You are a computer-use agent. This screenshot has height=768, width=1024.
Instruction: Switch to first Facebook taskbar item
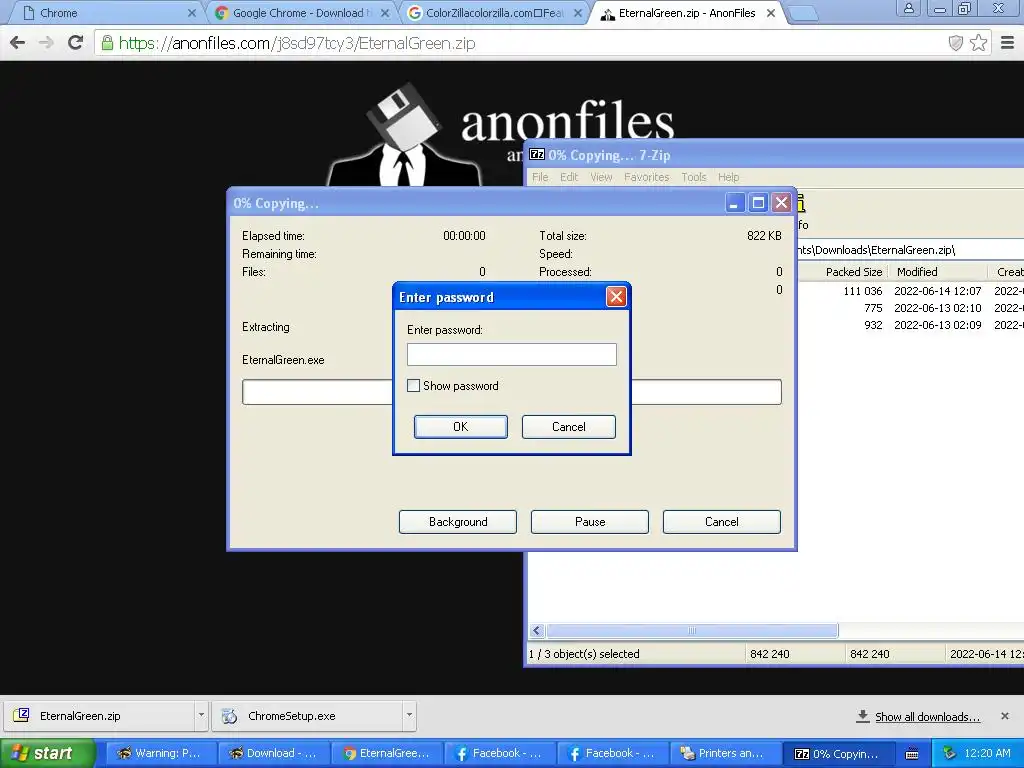[x=500, y=753]
